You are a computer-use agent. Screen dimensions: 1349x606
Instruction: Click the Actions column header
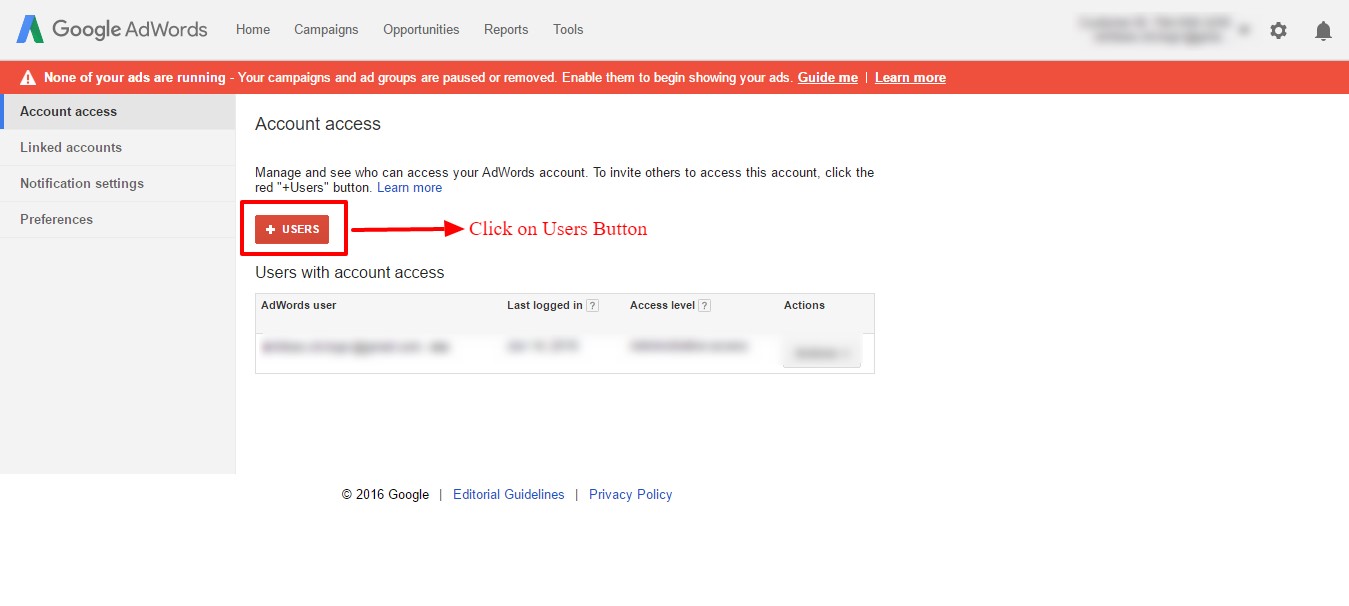coord(804,305)
